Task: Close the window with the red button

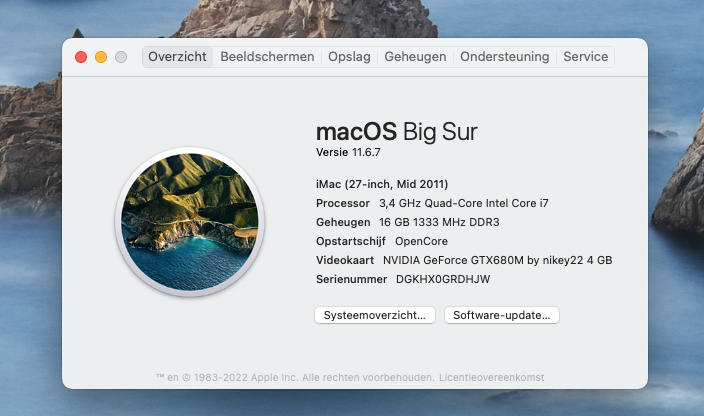Action: tap(81, 57)
